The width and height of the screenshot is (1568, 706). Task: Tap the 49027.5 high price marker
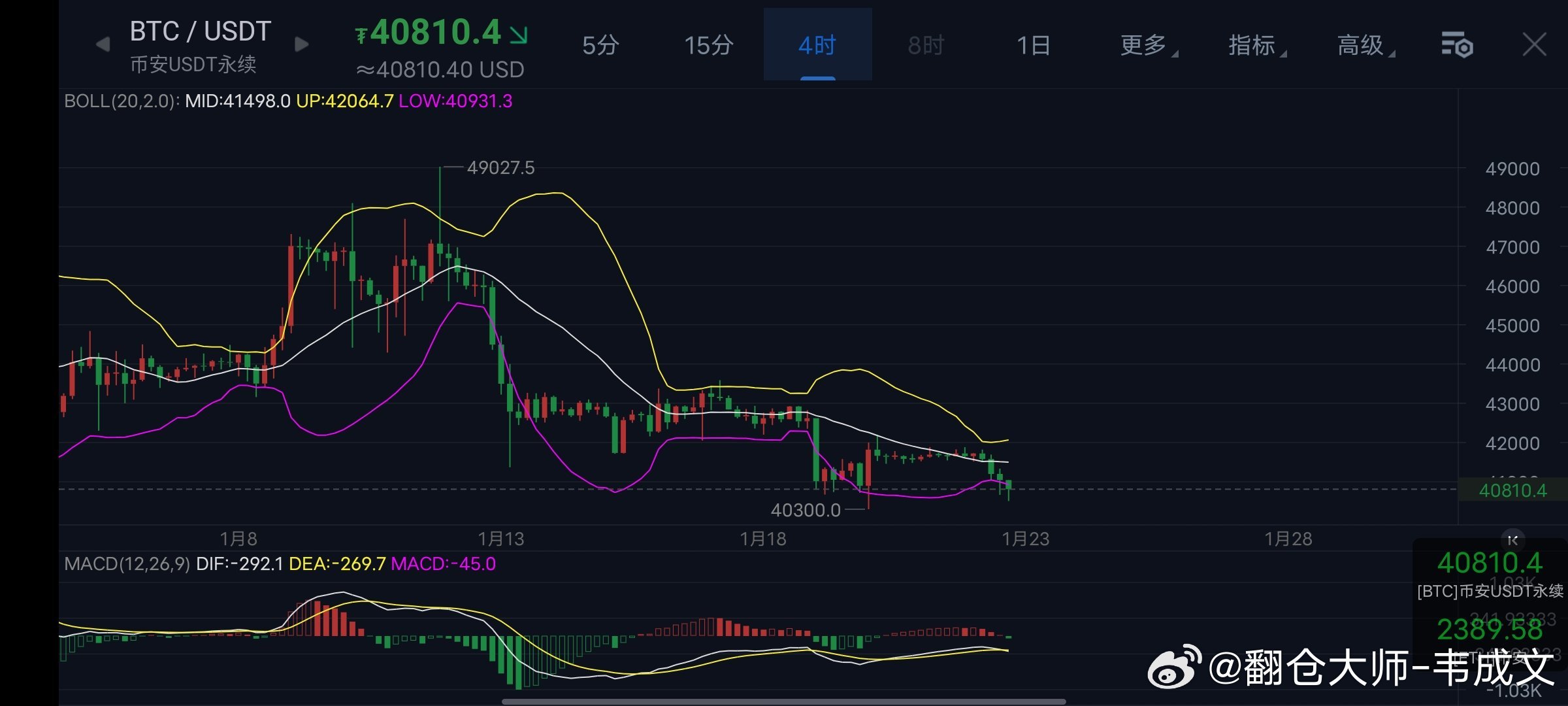coord(500,168)
